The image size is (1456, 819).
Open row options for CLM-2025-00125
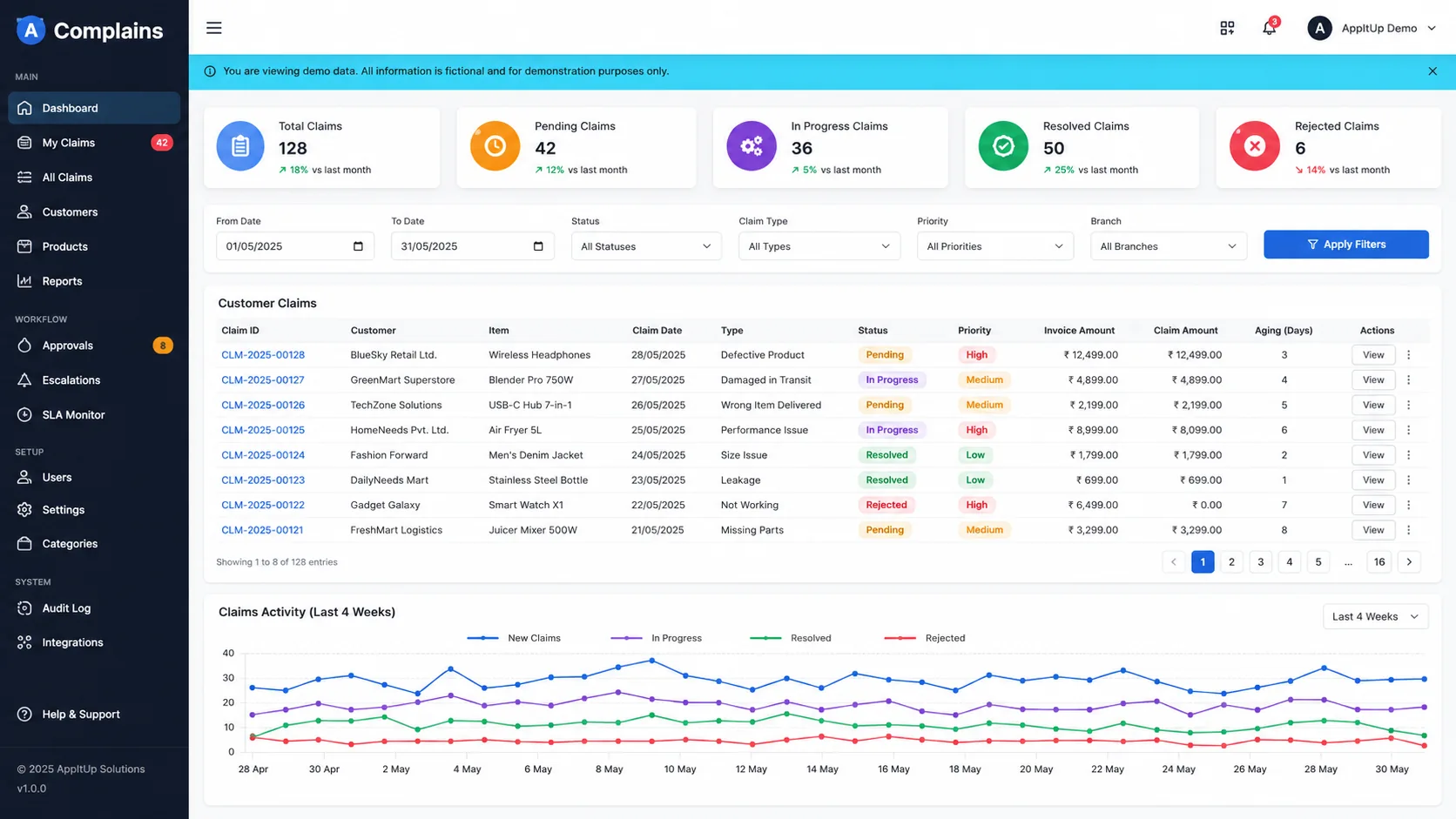pyautogui.click(x=1408, y=430)
